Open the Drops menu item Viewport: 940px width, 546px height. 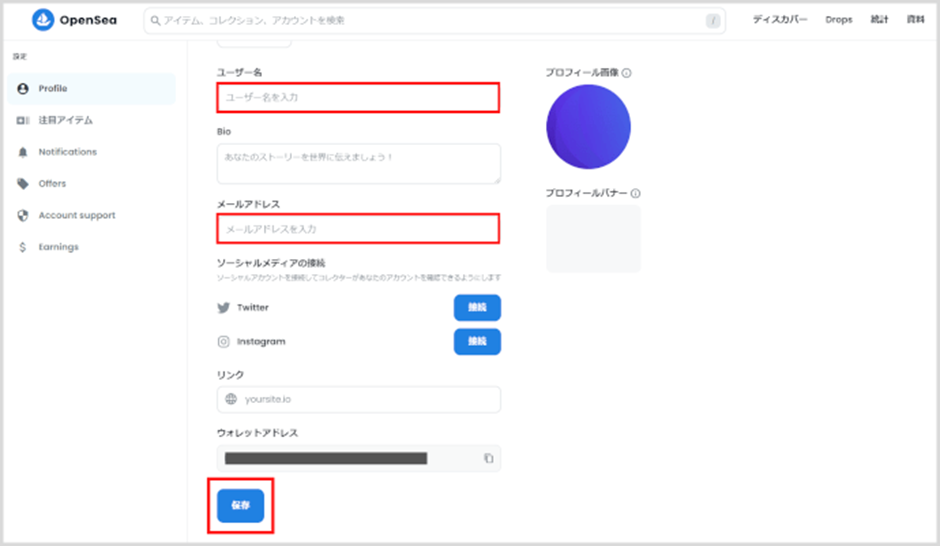tap(838, 20)
